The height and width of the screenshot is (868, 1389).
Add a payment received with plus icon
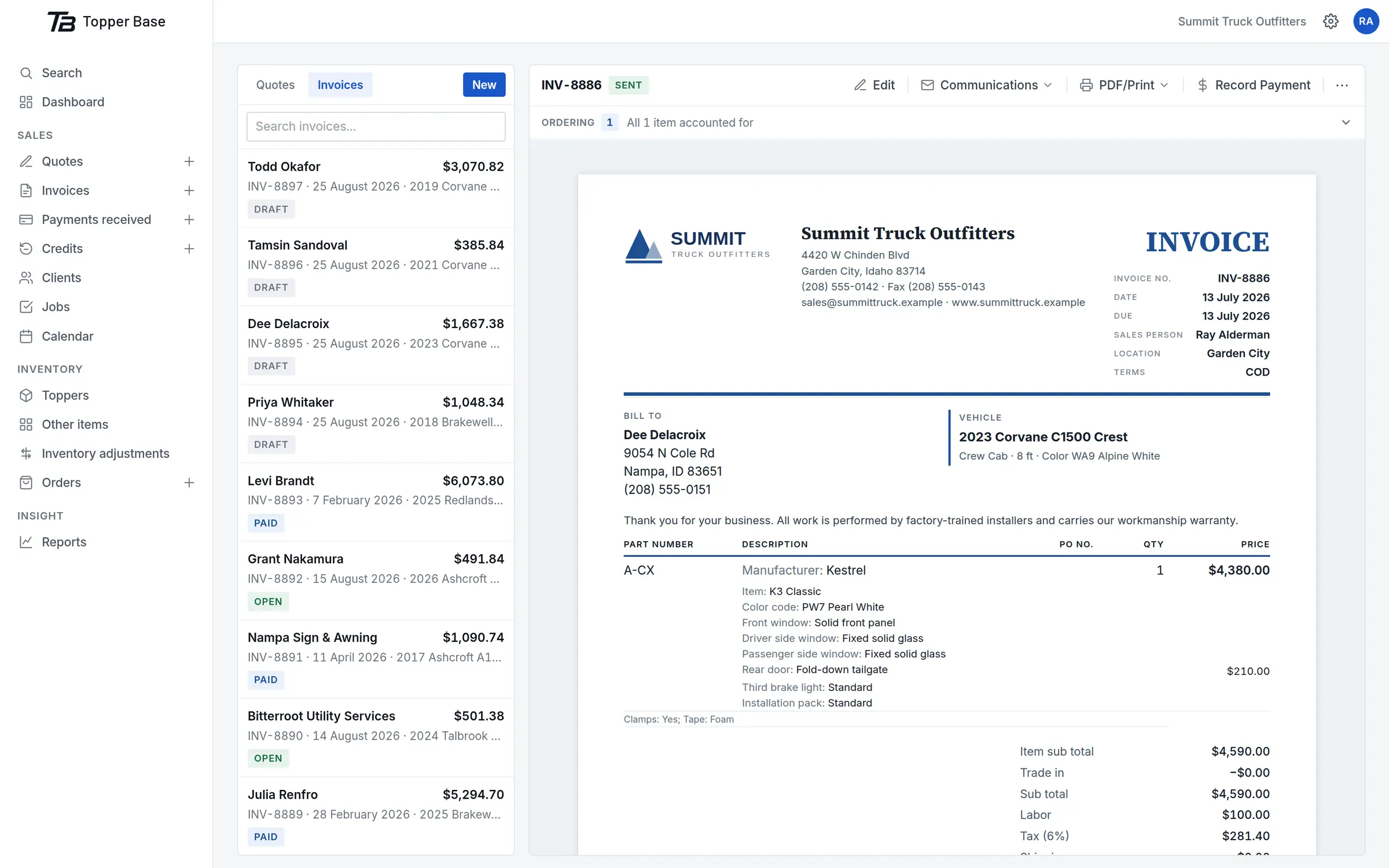[x=189, y=219]
